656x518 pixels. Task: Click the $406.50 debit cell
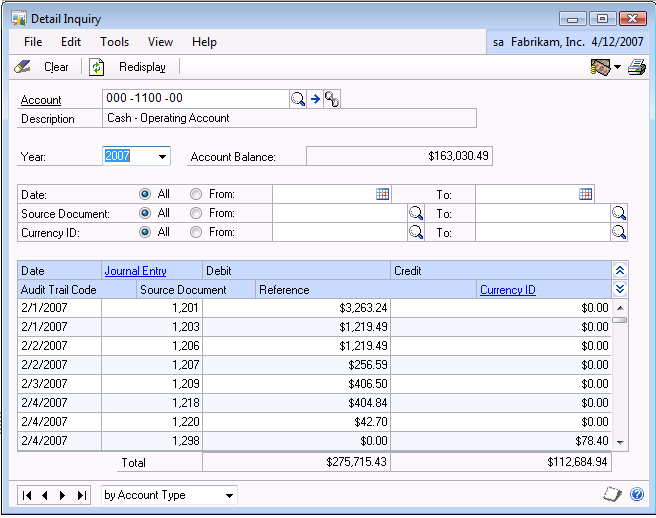coord(296,384)
